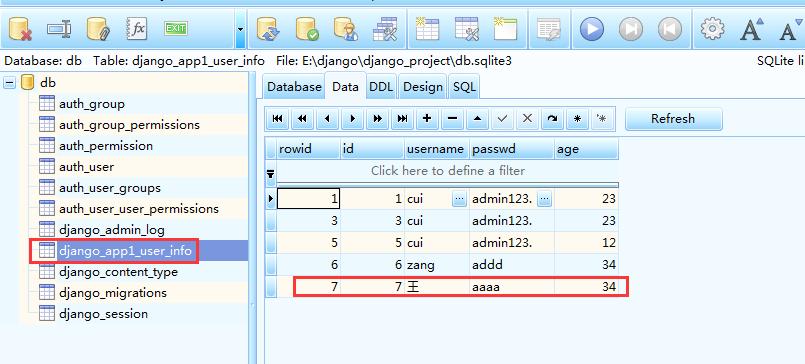Delete the record with minus button
805x364 pixels.
(452, 119)
